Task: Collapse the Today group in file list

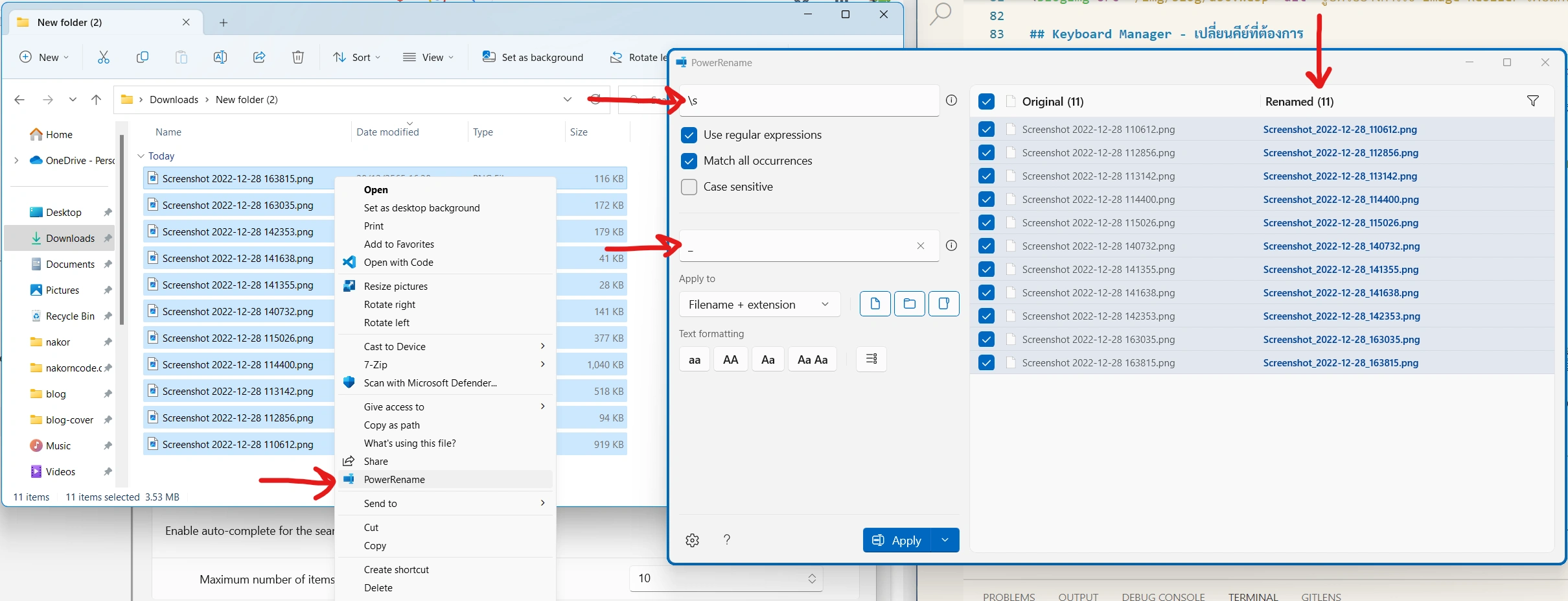Action: pyautogui.click(x=141, y=156)
